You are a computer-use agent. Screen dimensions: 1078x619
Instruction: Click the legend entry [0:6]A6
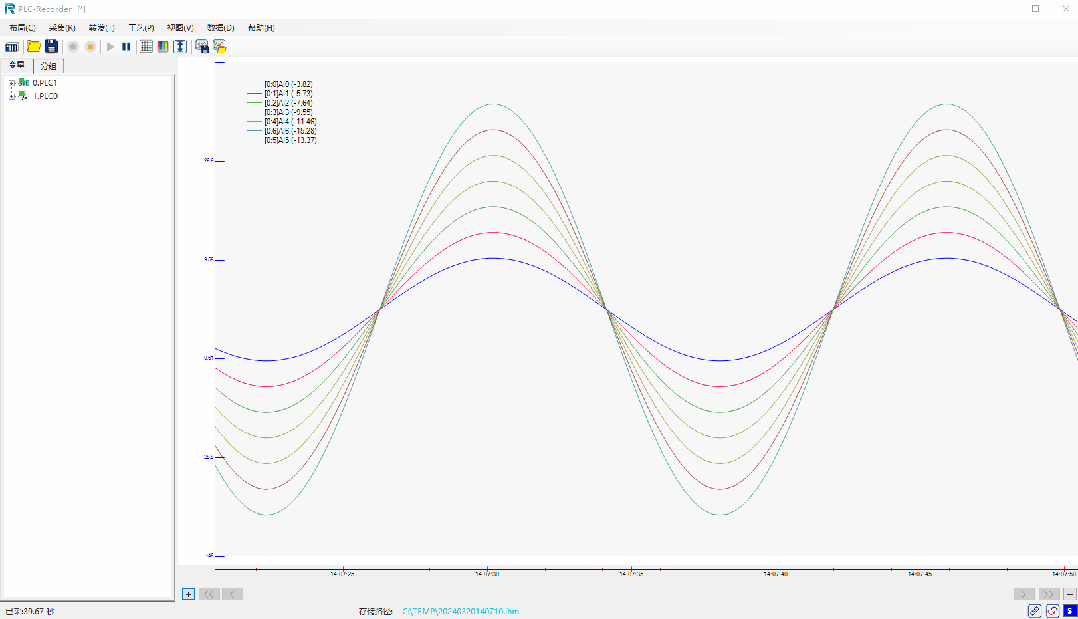pos(290,131)
